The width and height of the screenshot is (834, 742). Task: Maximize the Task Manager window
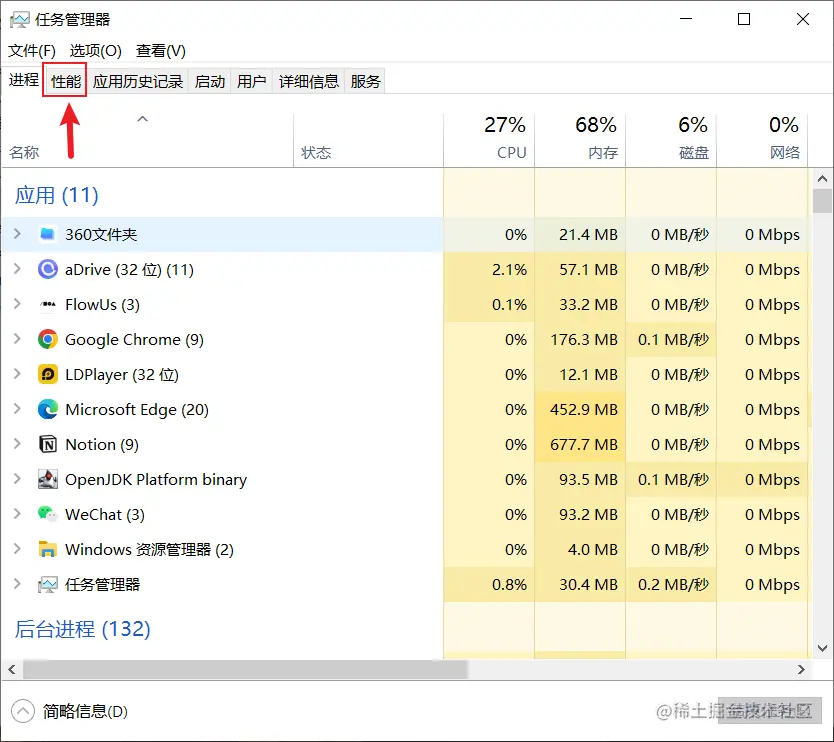(744, 19)
